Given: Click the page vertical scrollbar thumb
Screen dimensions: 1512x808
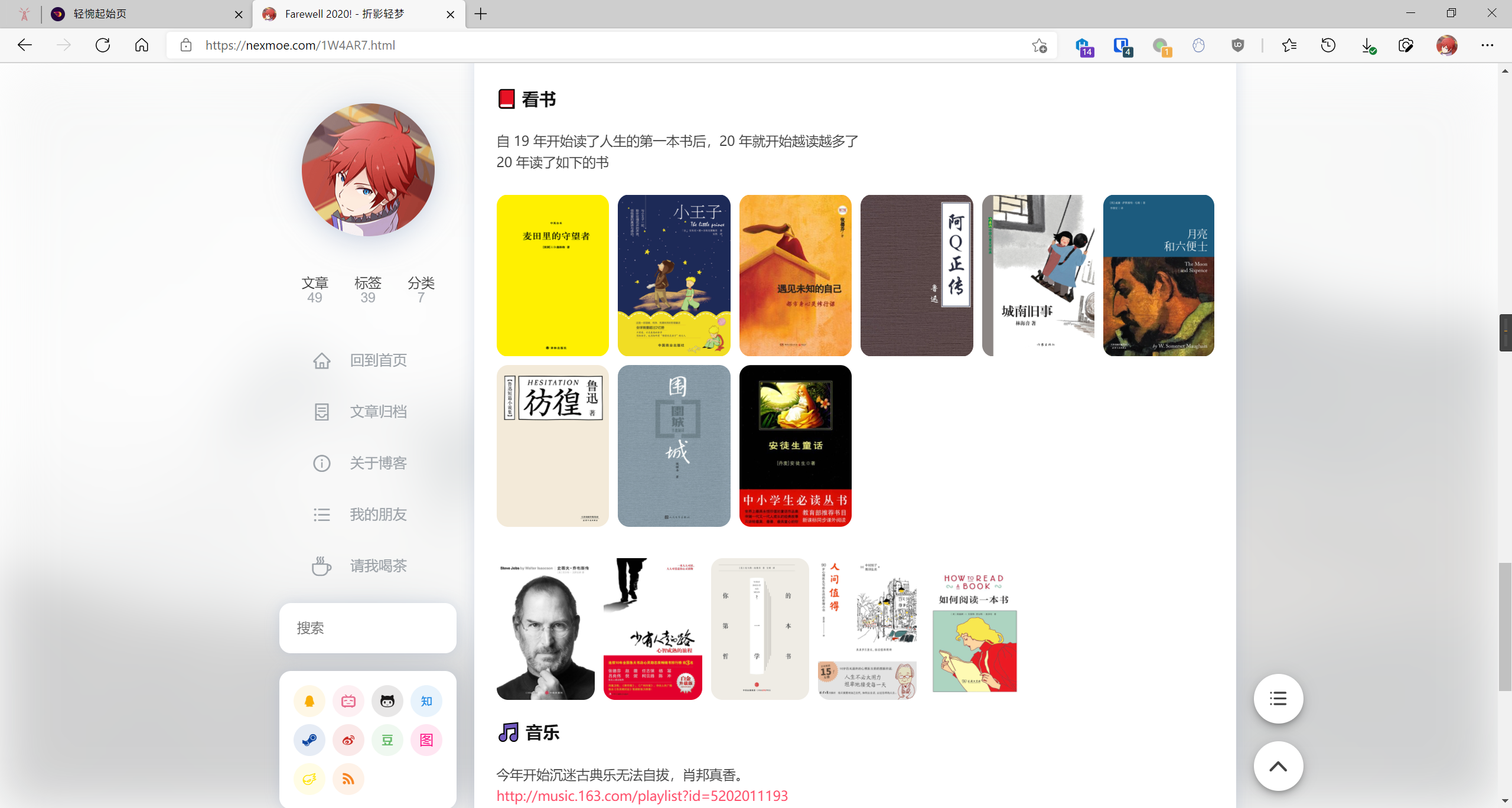Looking at the screenshot, I should (x=1504, y=626).
